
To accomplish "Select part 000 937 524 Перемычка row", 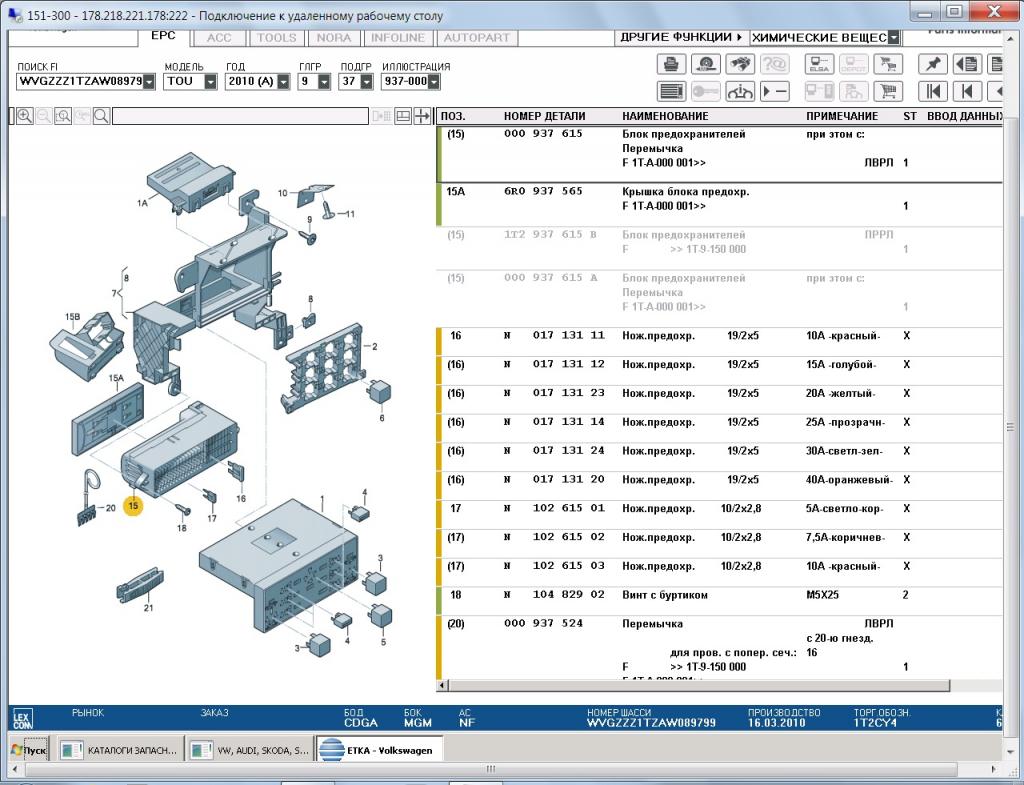I will tap(720, 647).
